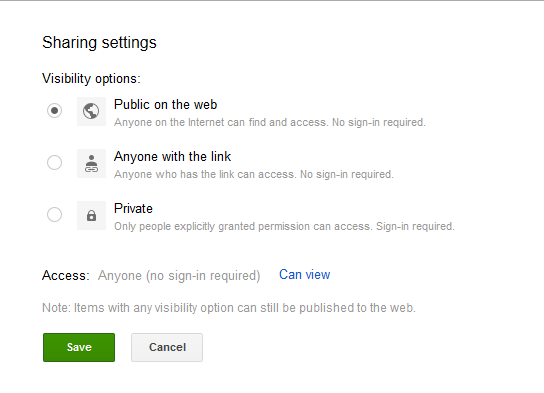Click the person-with-link icon
The height and width of the screenshot is (393, 544).
click(x=91, y=163)
